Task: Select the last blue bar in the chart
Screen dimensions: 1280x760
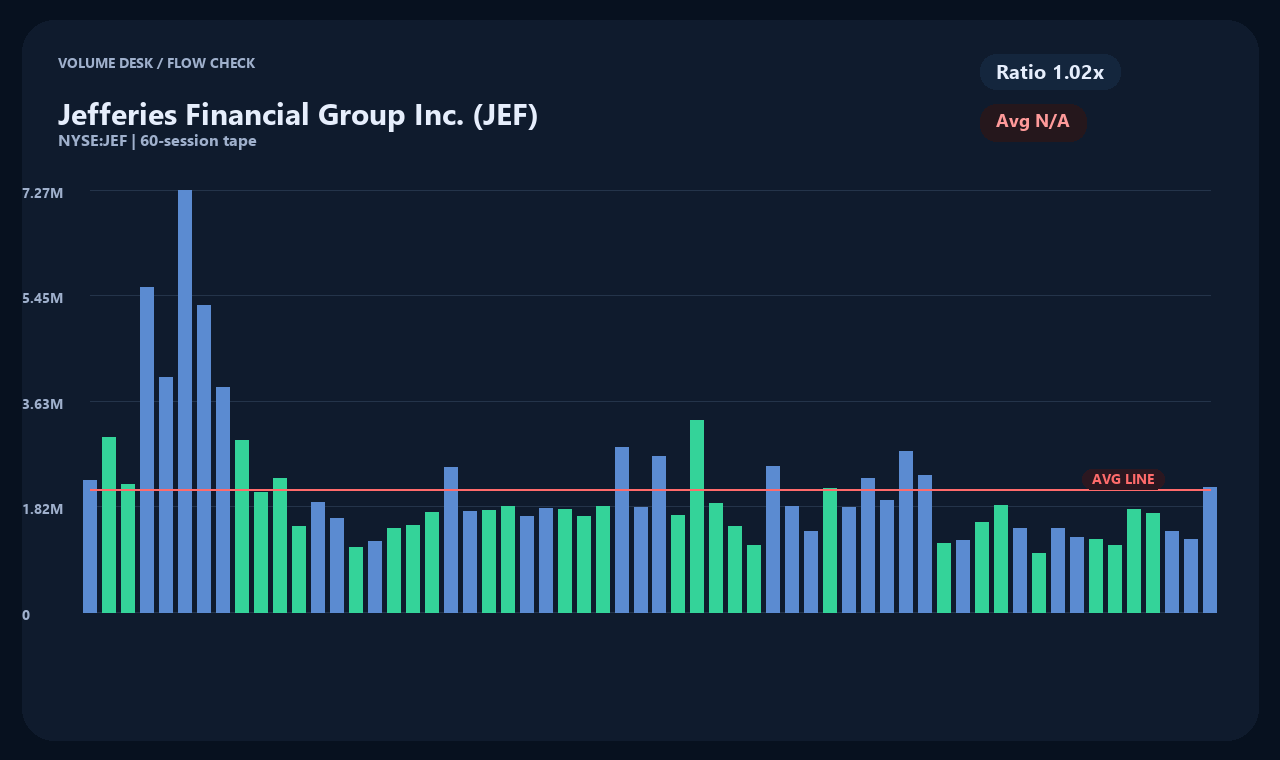Action: tap(1210, 550)
